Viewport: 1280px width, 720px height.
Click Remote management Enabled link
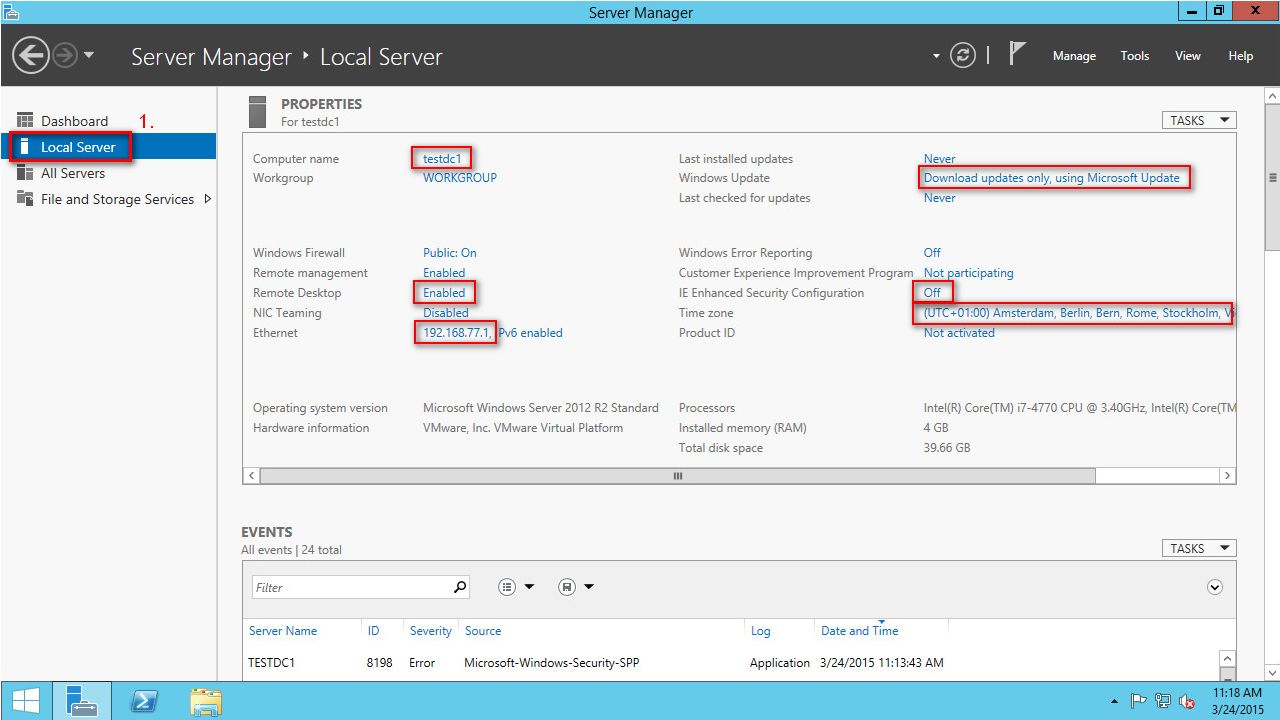click(444, 273)
